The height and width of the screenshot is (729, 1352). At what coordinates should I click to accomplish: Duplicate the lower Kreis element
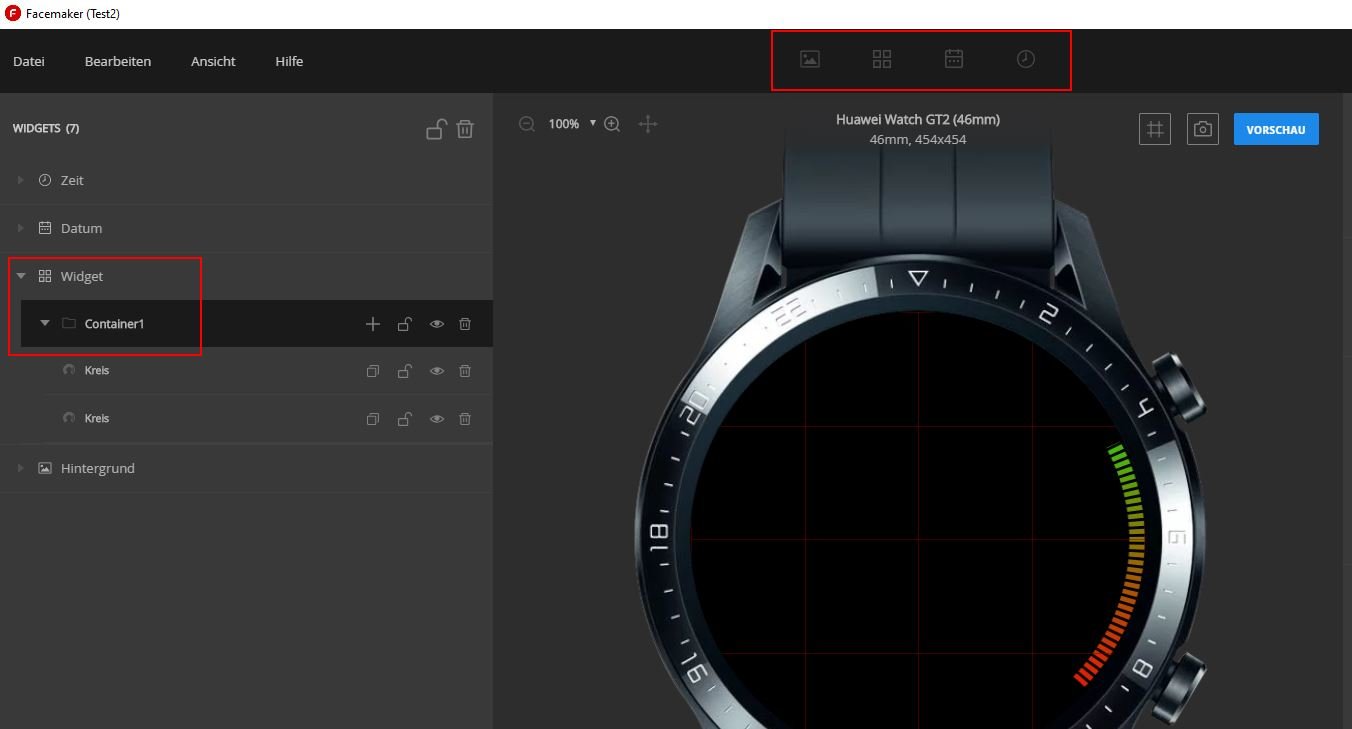pyautogui.click(x=373, y=419)
